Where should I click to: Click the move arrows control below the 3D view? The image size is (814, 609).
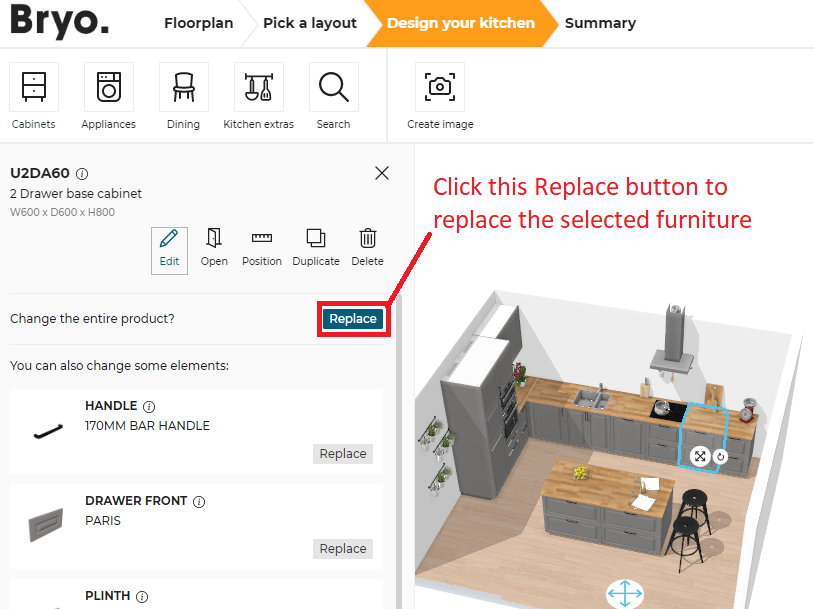(624, 593)
